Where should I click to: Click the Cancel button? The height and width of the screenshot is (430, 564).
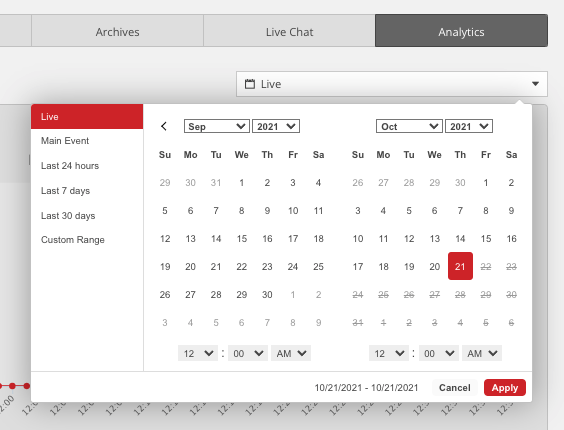(455, 388)
